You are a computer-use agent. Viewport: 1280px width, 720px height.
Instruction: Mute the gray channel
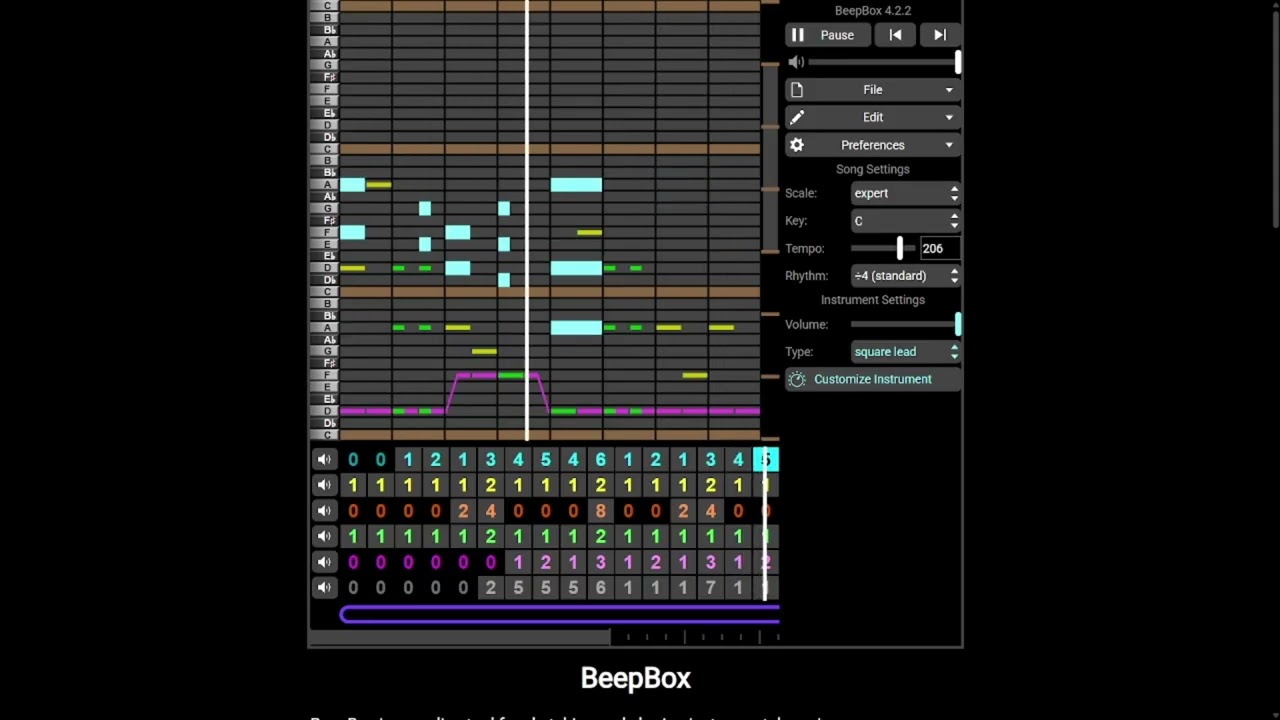(324, 588)
